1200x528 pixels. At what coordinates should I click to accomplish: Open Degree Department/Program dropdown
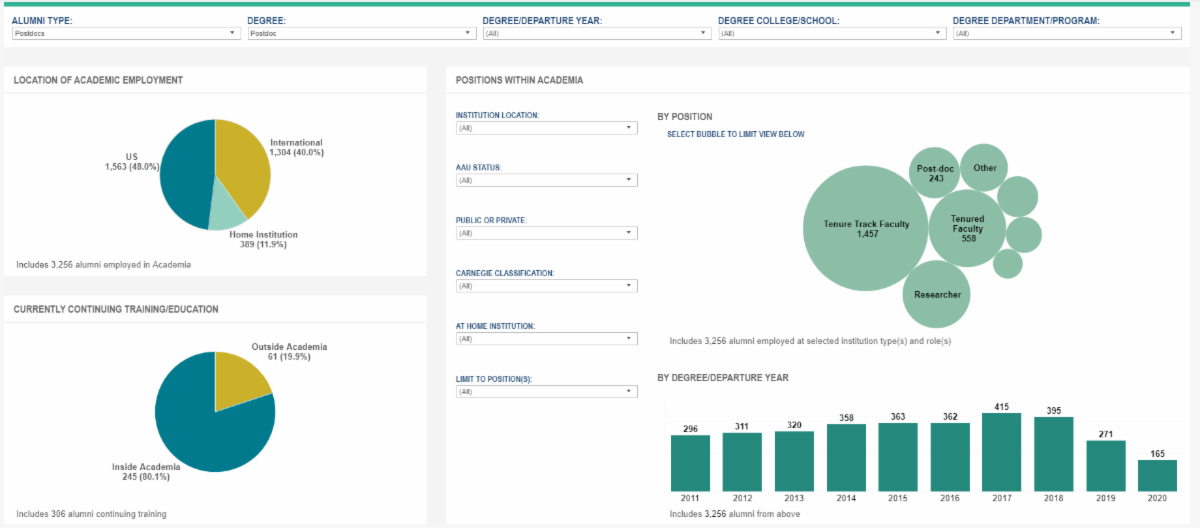click(1067, 33)
